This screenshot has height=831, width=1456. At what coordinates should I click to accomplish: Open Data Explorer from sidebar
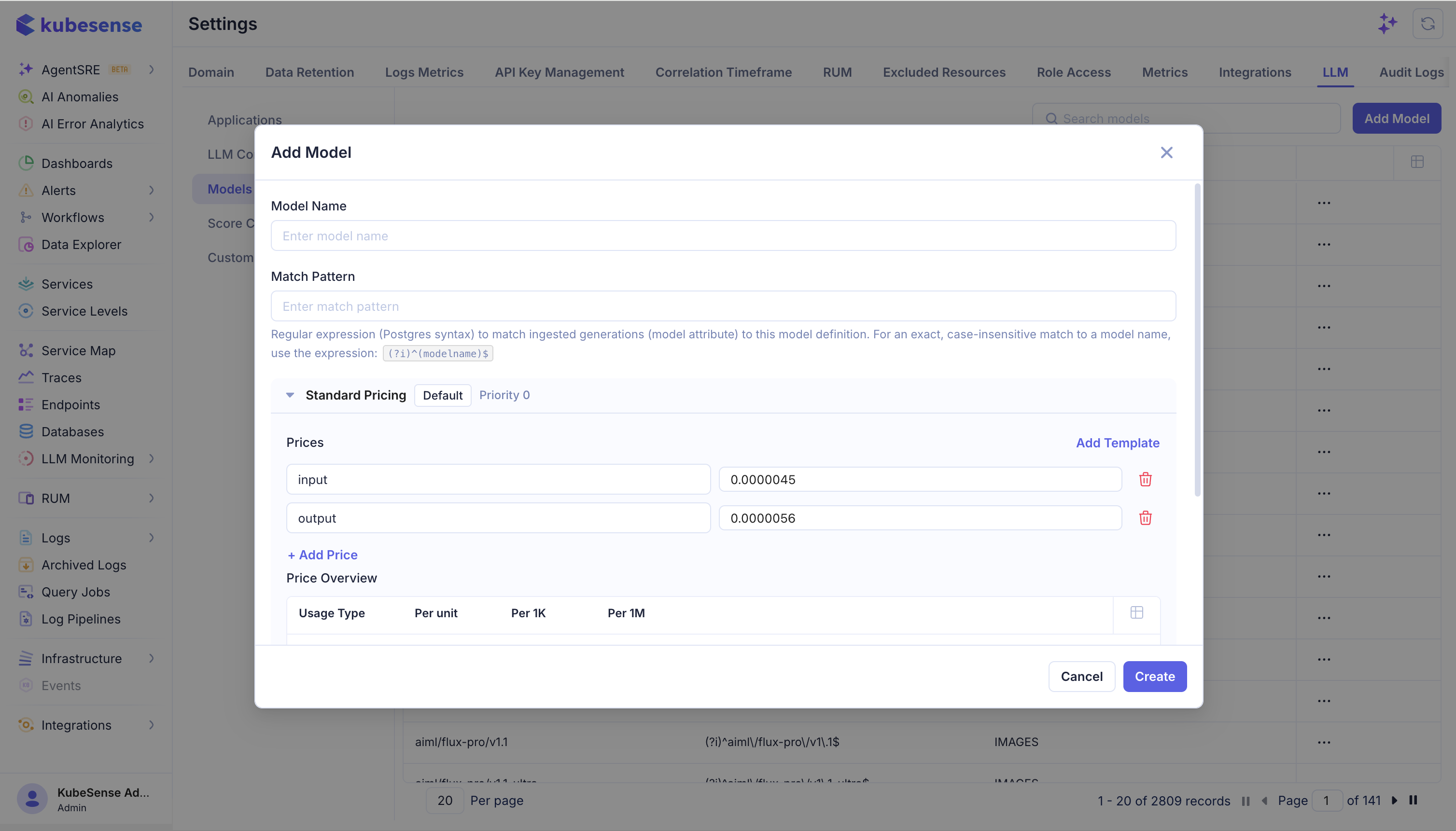point(81,244)
